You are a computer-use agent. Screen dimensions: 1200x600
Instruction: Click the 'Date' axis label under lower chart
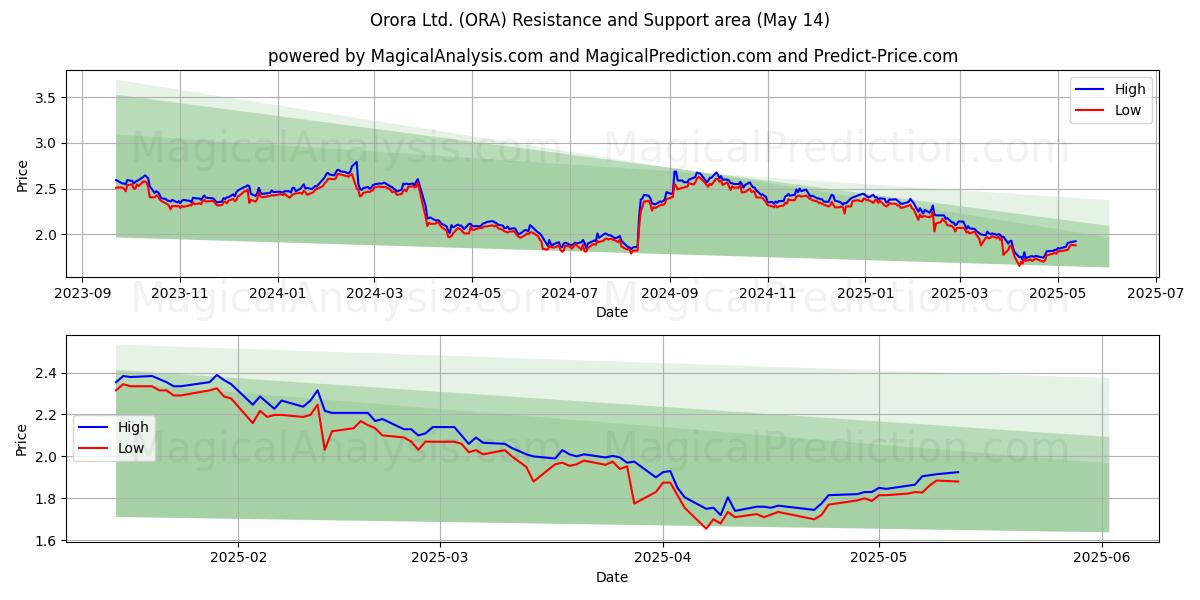612,577
